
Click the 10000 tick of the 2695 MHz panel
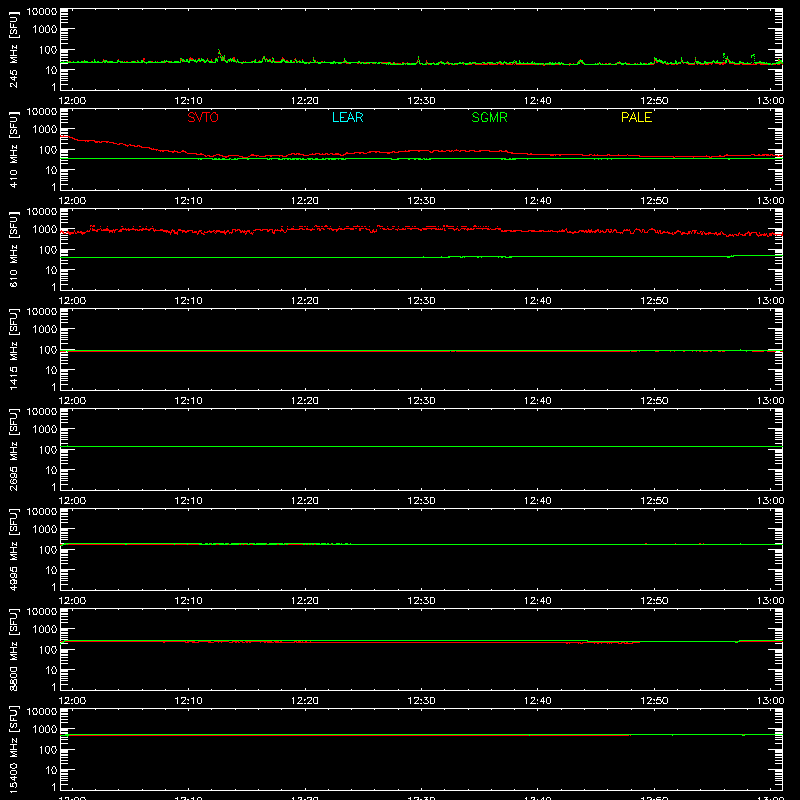[42, 412]
